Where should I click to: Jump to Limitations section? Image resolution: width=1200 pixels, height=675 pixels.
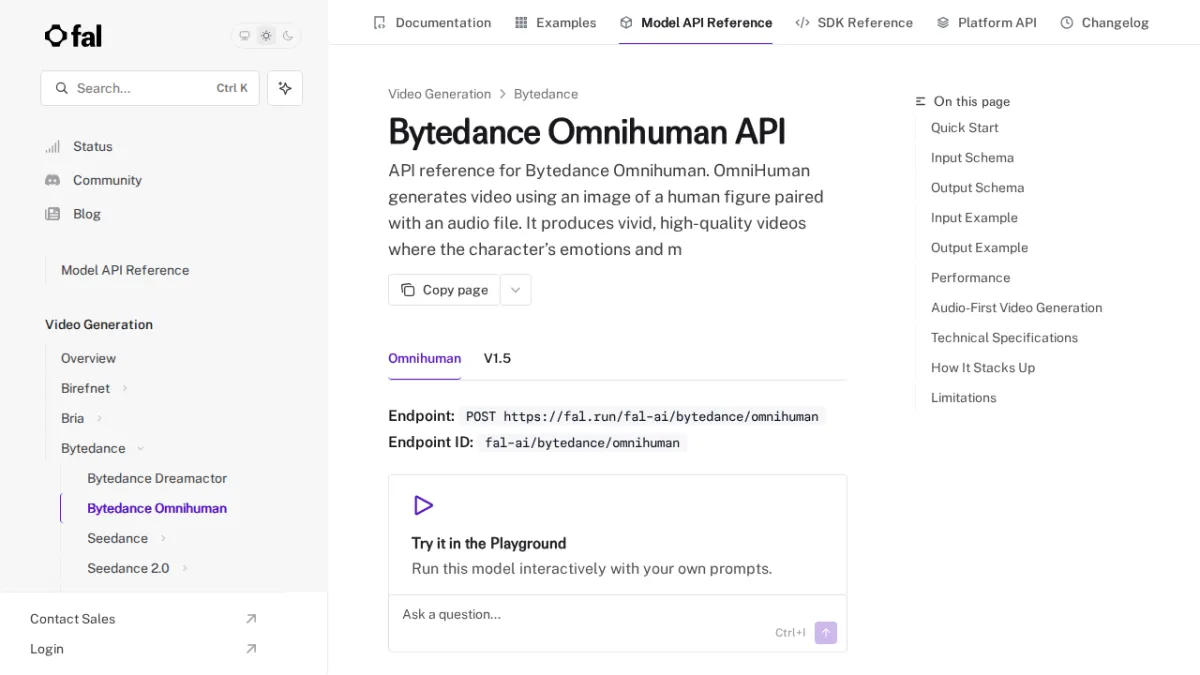coord(964,398)
